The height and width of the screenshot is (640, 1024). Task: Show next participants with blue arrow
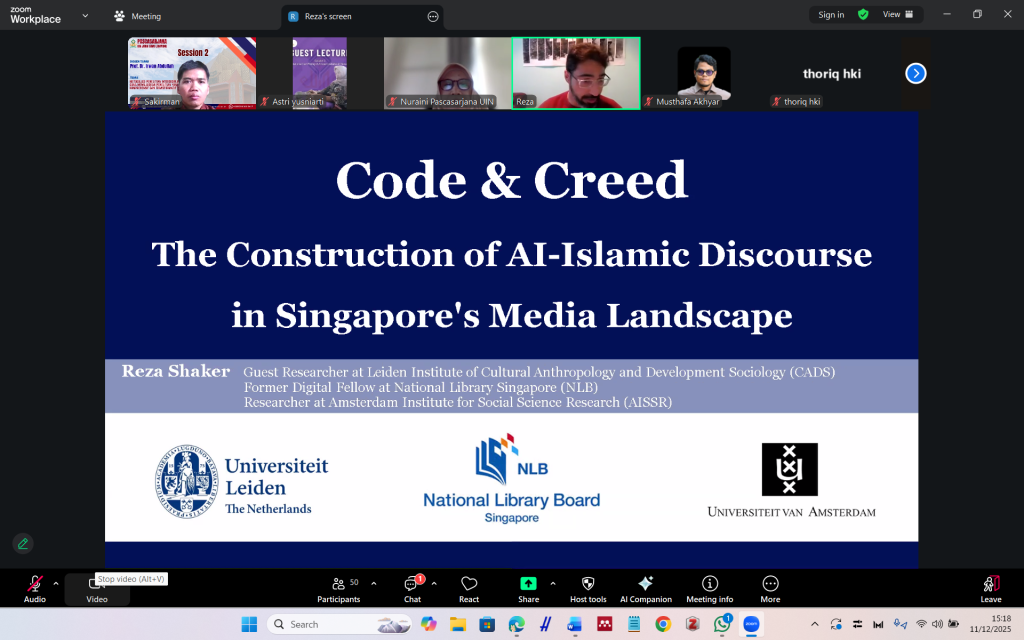point(915,73)
